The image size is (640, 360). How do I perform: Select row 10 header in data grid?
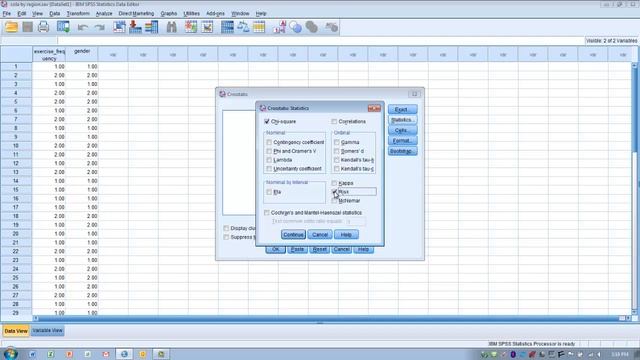tap(16, 146)
